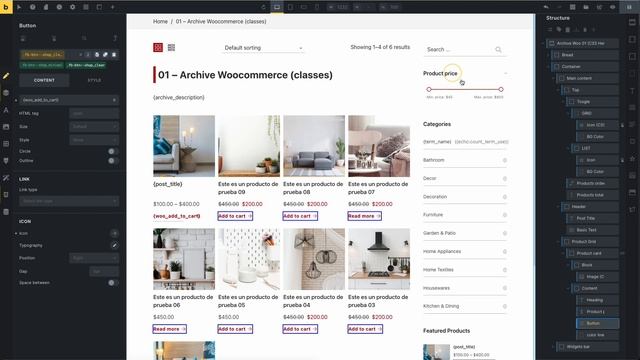This screenshot has height=360, width=640.
Task: Click Read more under producto 07
Action: pyautogui.click(x=364, y=216)
